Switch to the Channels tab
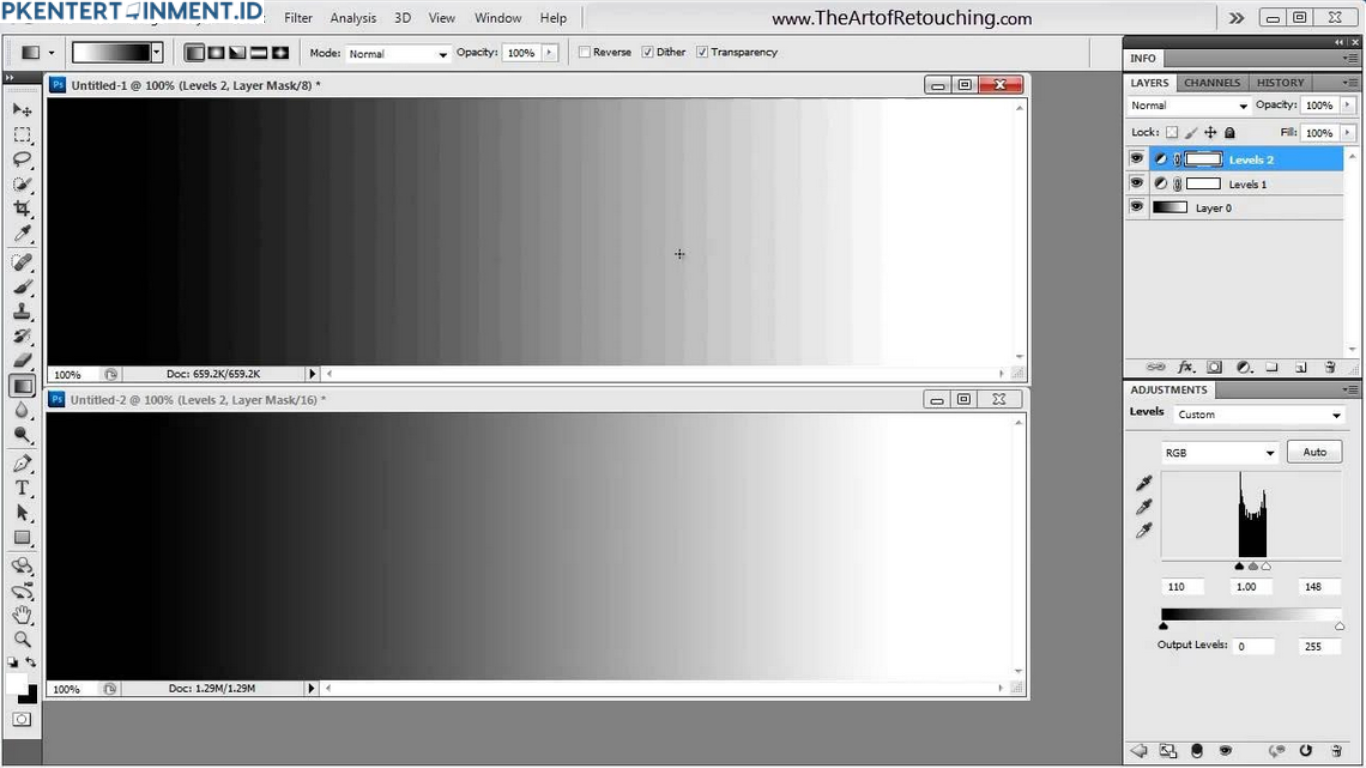Screen dimensions: 1366x768 [x=1212, y=83]
